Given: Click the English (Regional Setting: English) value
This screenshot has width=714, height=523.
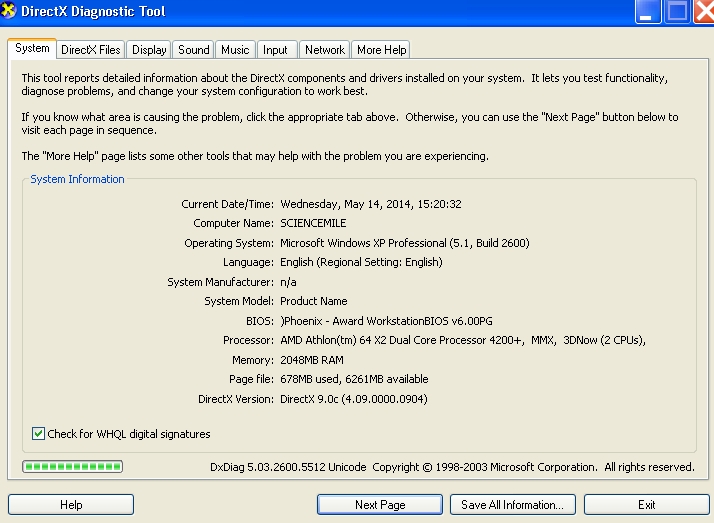Looking at the screenshot, I should (x=361, y=262).
